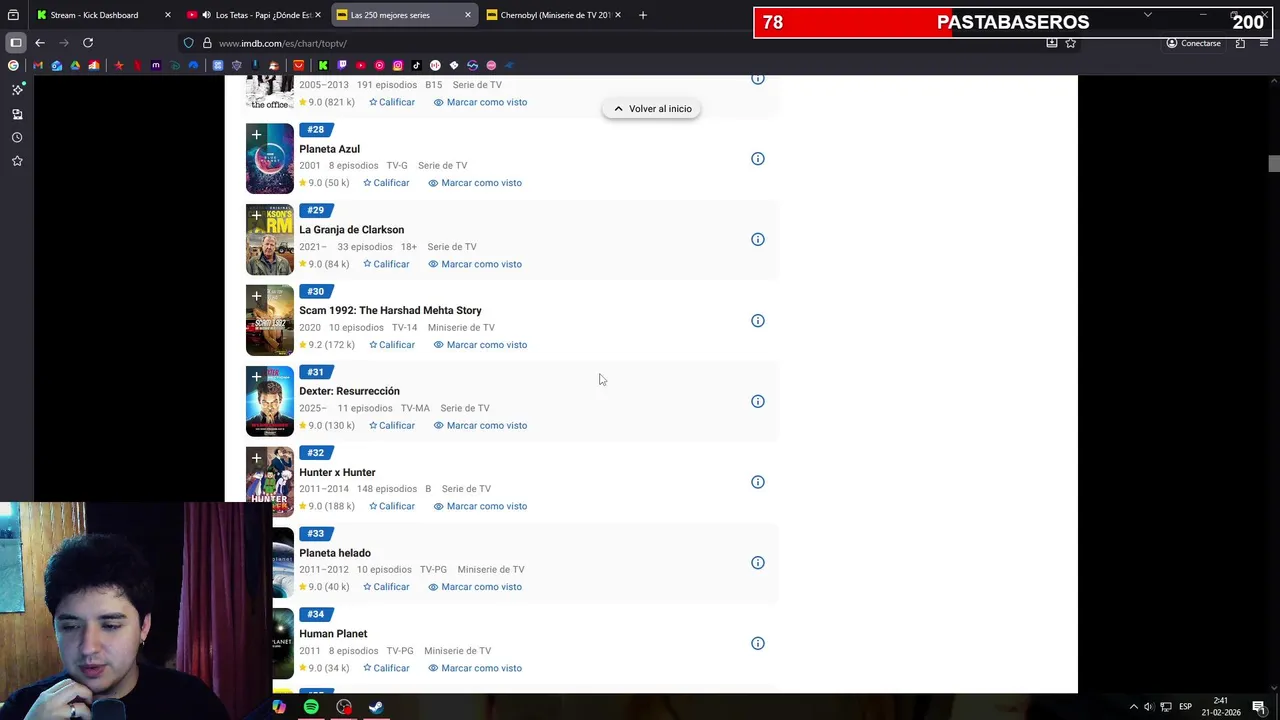
Task: Mark Dexter: Resurrección as watched
Action: click(480, 426)
